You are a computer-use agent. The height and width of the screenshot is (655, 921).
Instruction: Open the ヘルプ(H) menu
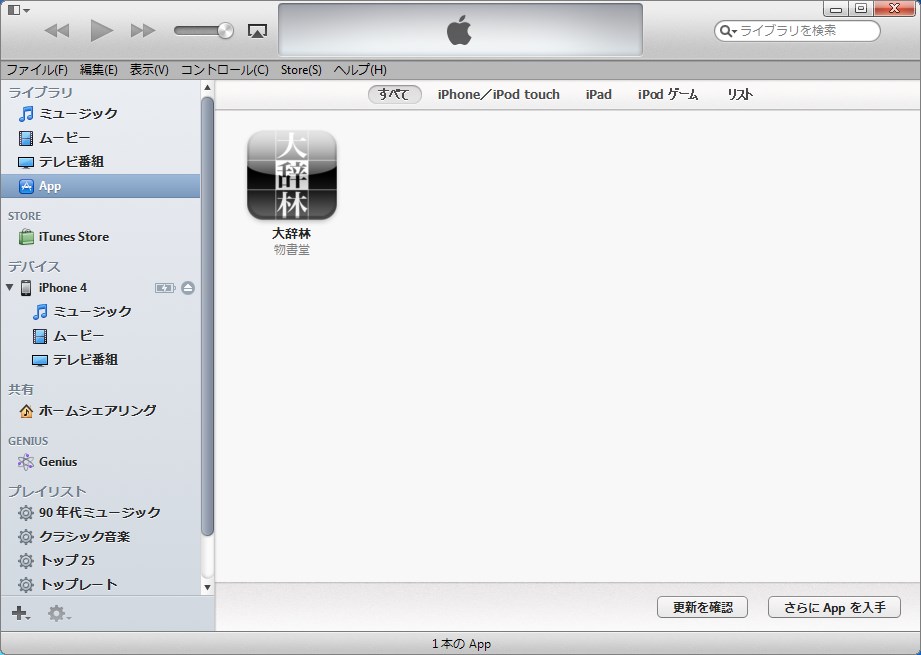pyautogui.click(x=360, y=69)
